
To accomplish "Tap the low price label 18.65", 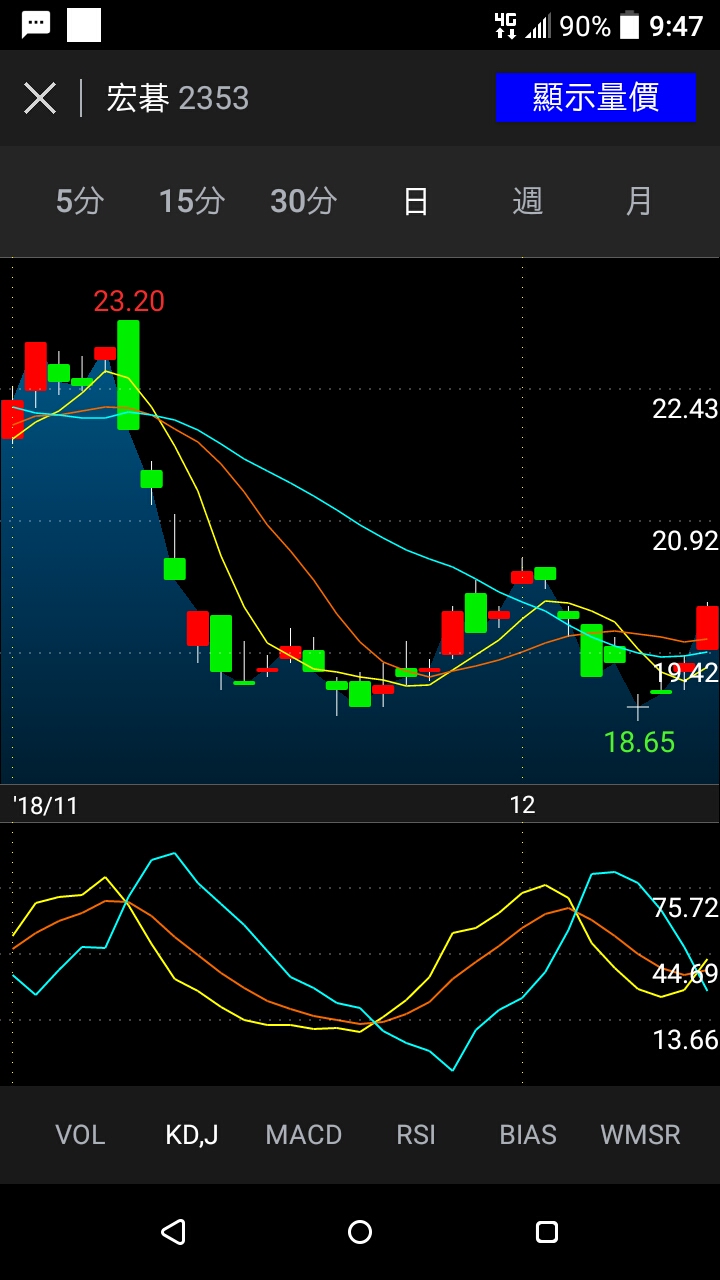I will coord(639,742).
